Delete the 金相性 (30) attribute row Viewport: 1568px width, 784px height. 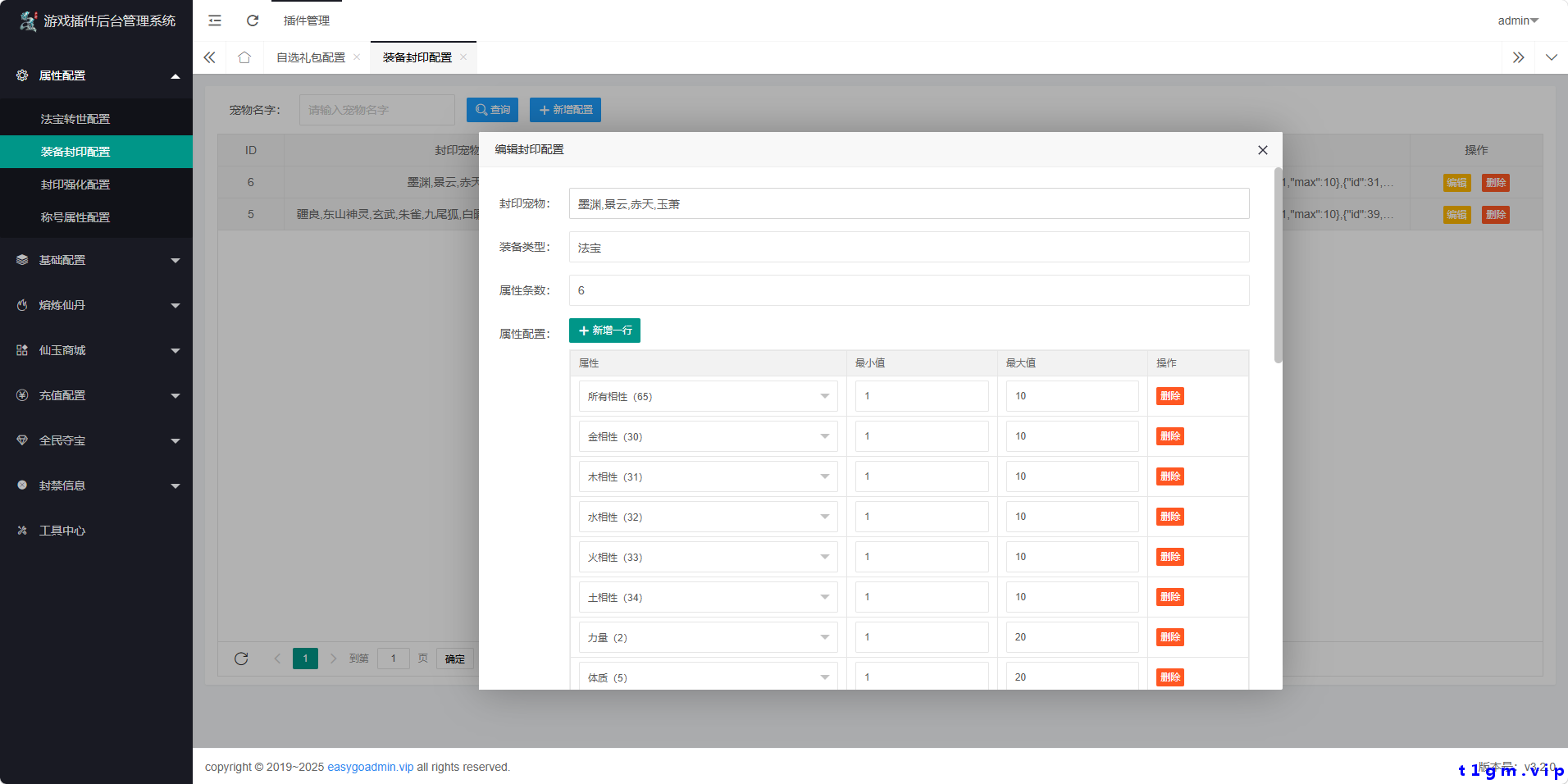point(1169,436)
